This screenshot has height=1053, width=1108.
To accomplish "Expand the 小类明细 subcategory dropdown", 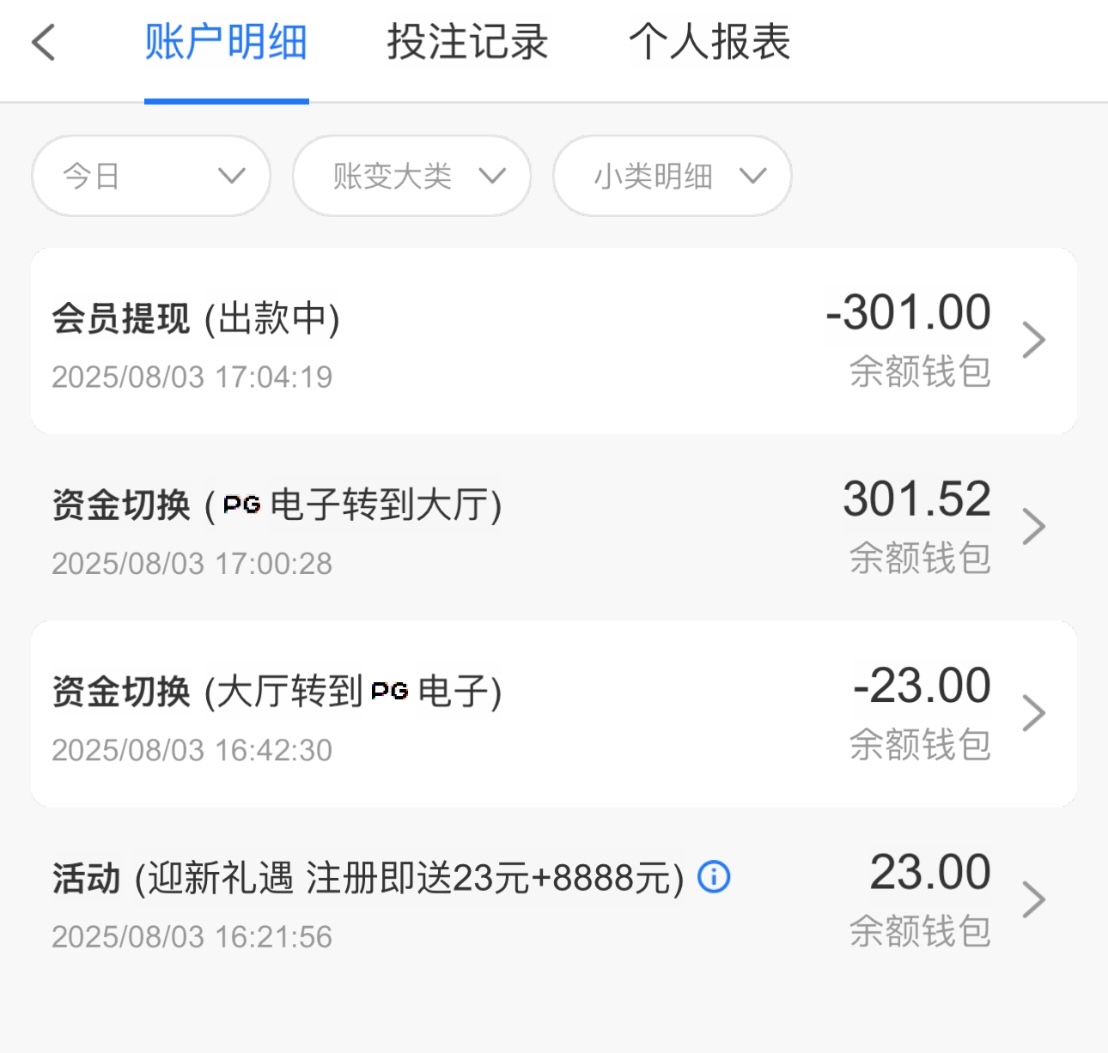I will pos(672,176).
